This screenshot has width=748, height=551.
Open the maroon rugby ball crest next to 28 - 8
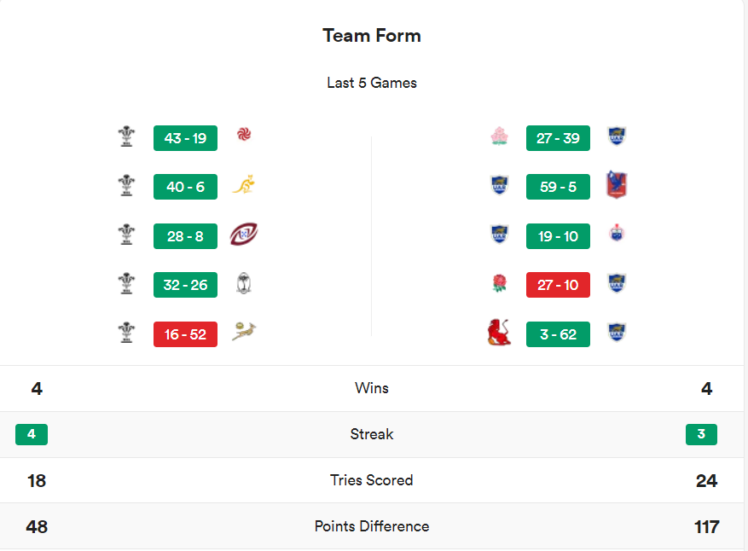pos(244,234)
